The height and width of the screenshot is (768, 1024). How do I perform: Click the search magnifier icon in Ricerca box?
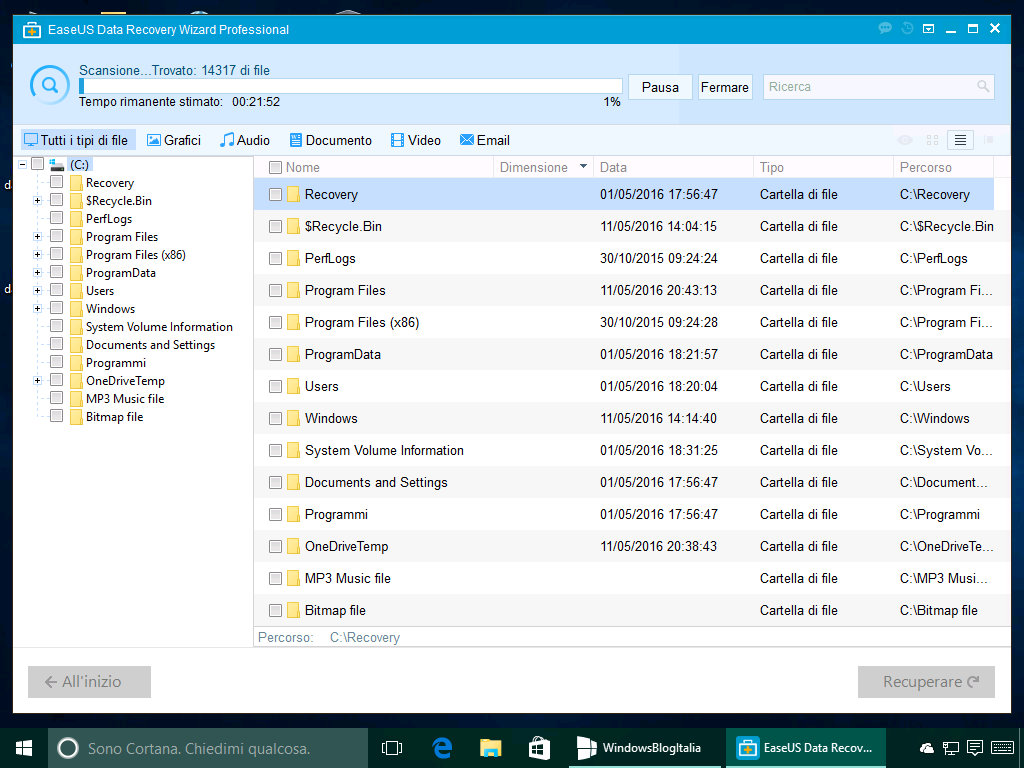[982, 86]
